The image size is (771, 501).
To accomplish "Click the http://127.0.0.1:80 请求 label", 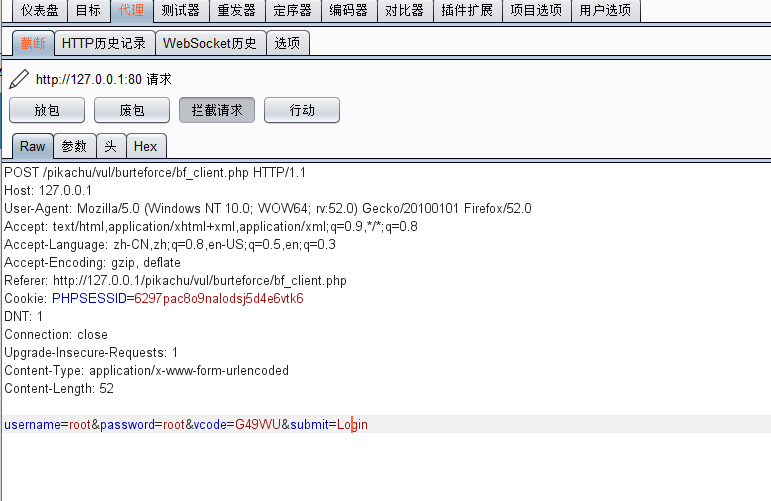I will [104, 79].
